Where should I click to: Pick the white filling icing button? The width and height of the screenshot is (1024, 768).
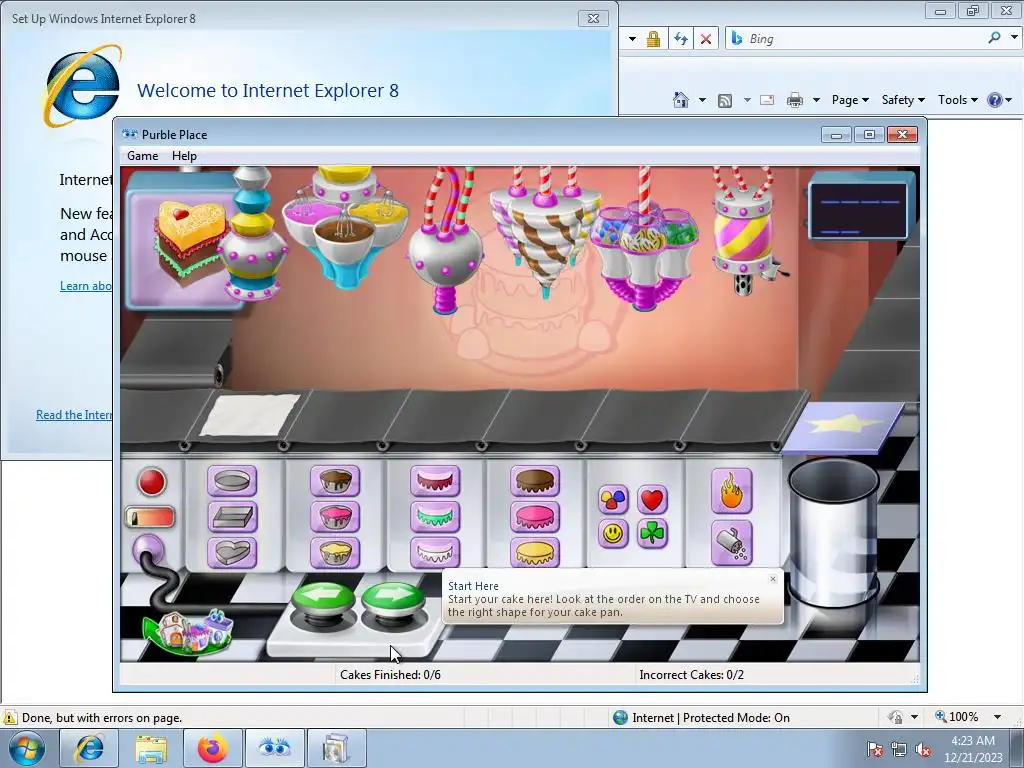coord(435,552)
